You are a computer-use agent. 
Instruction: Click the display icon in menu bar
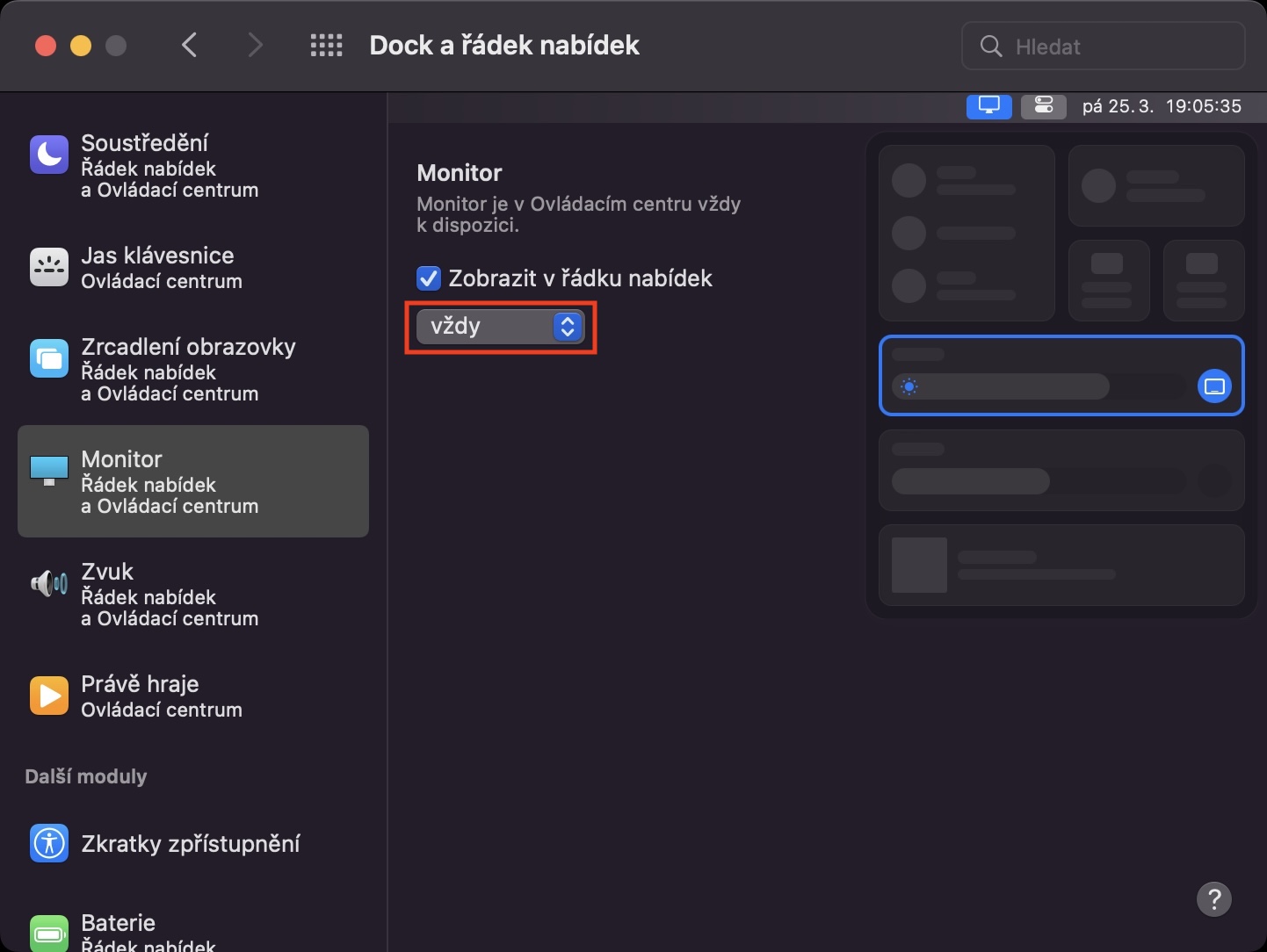(988, 105)
